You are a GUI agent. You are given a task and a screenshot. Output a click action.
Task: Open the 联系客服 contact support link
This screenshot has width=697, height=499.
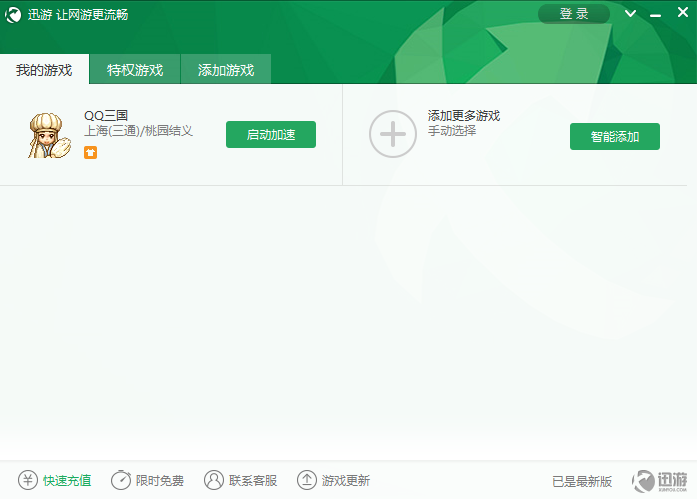(253, 480)
